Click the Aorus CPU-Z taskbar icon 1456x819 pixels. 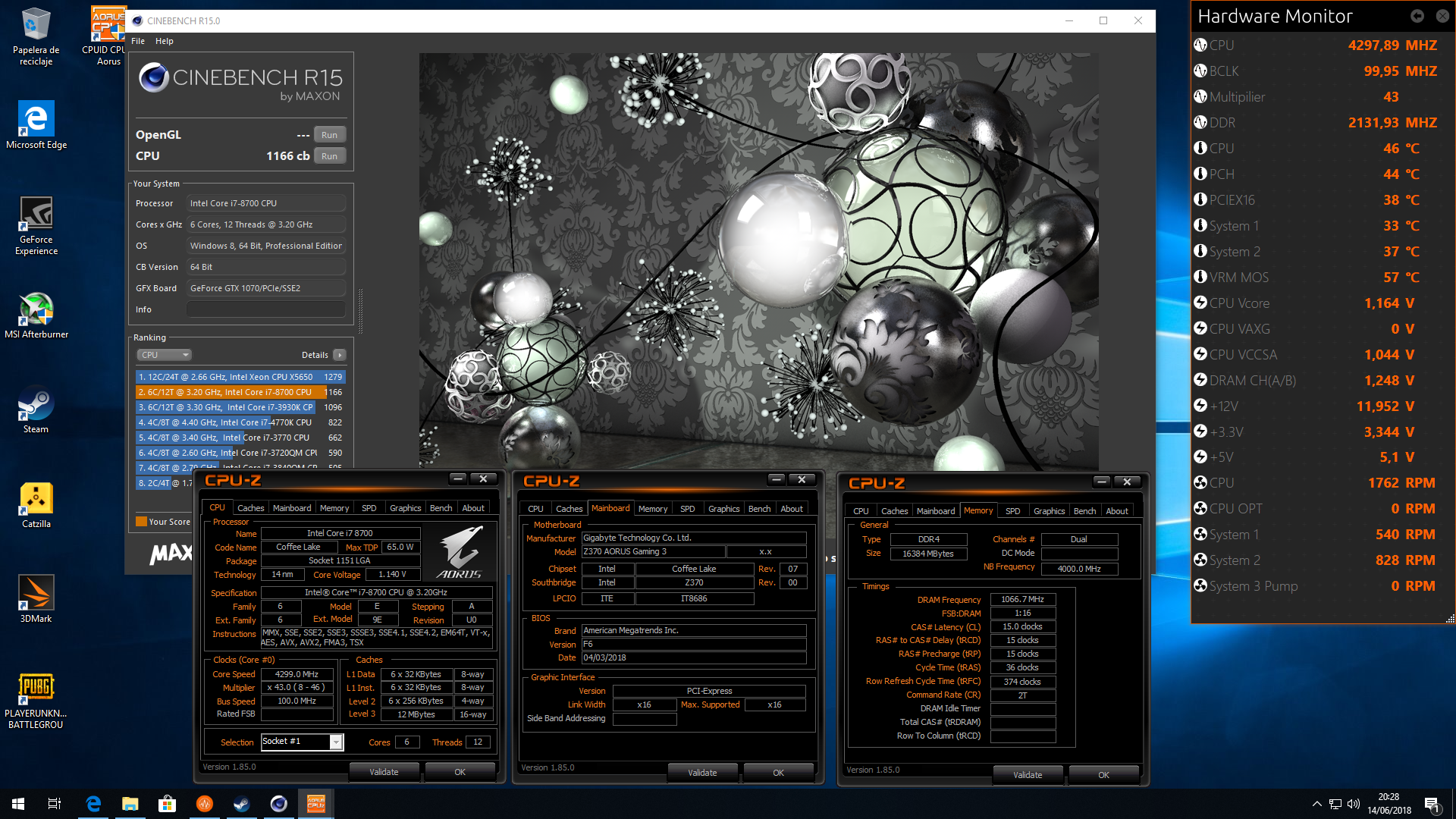(315, 804)
